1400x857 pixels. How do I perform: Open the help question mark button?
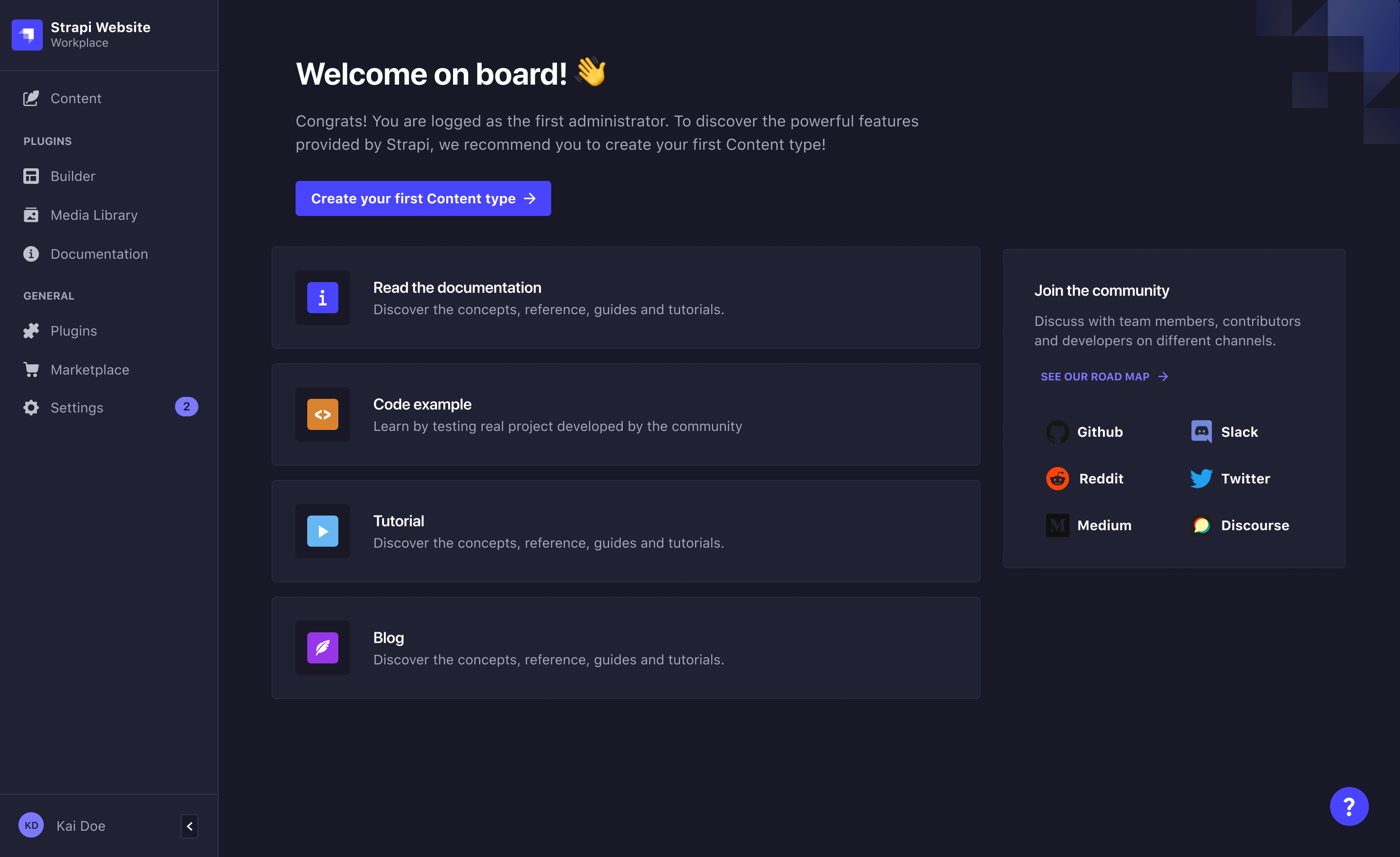[1349, 806]
